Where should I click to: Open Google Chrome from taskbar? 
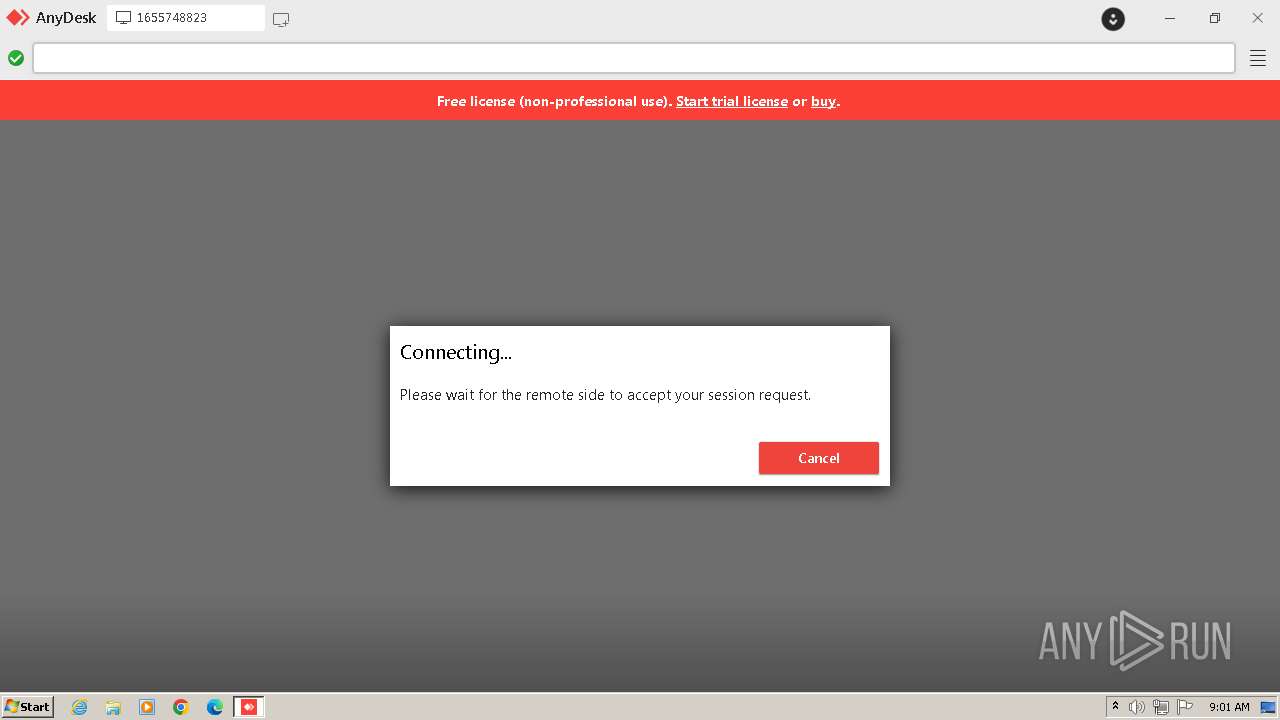[181, 707]
